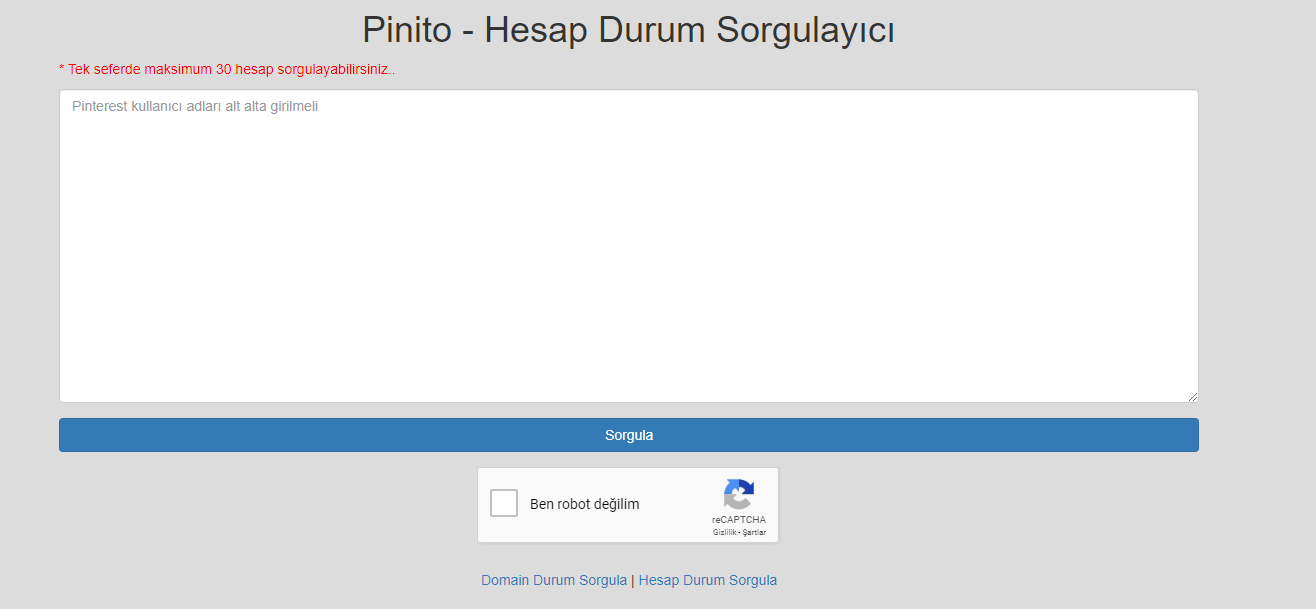
Task: Click the Sorgula button
Action: 628,435
